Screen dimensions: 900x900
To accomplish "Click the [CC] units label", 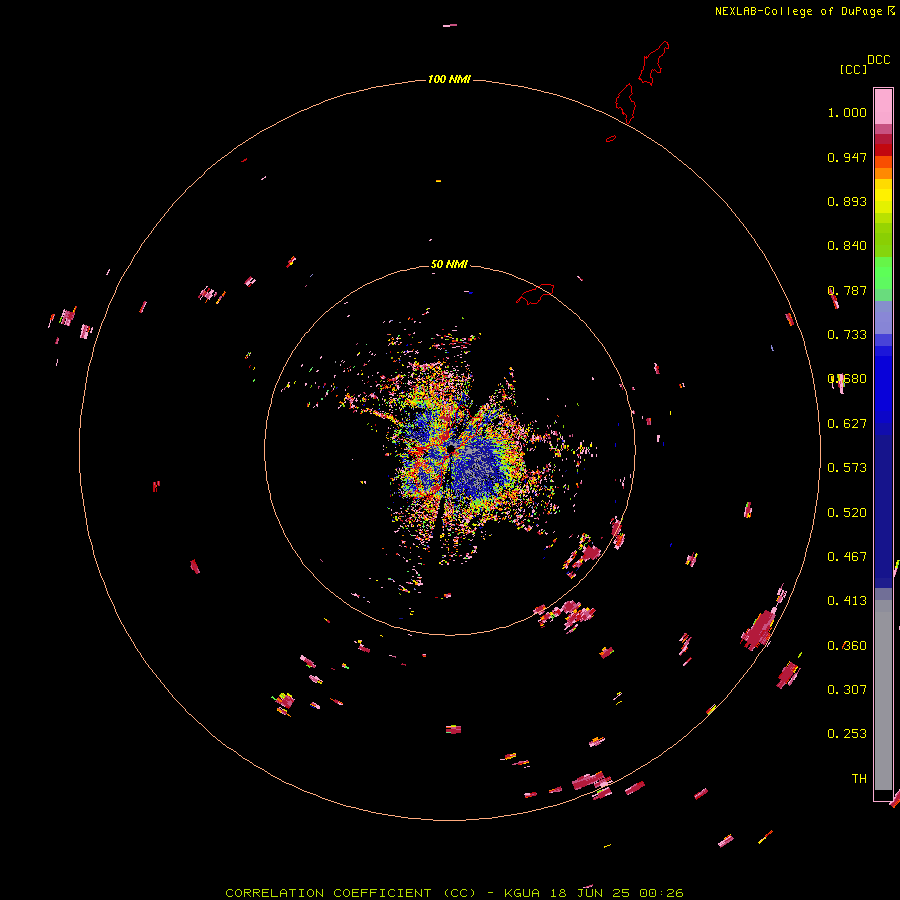I will click(853, 69).
